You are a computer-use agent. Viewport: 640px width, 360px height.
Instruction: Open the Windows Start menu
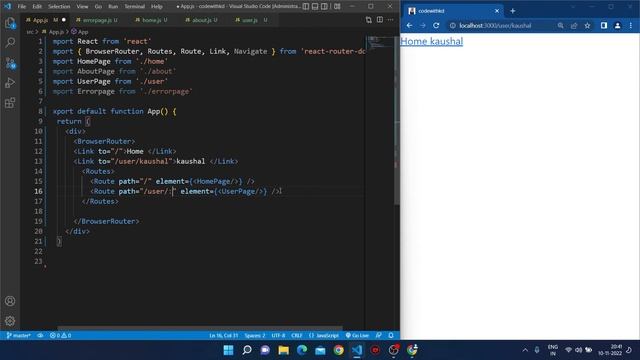229,350
